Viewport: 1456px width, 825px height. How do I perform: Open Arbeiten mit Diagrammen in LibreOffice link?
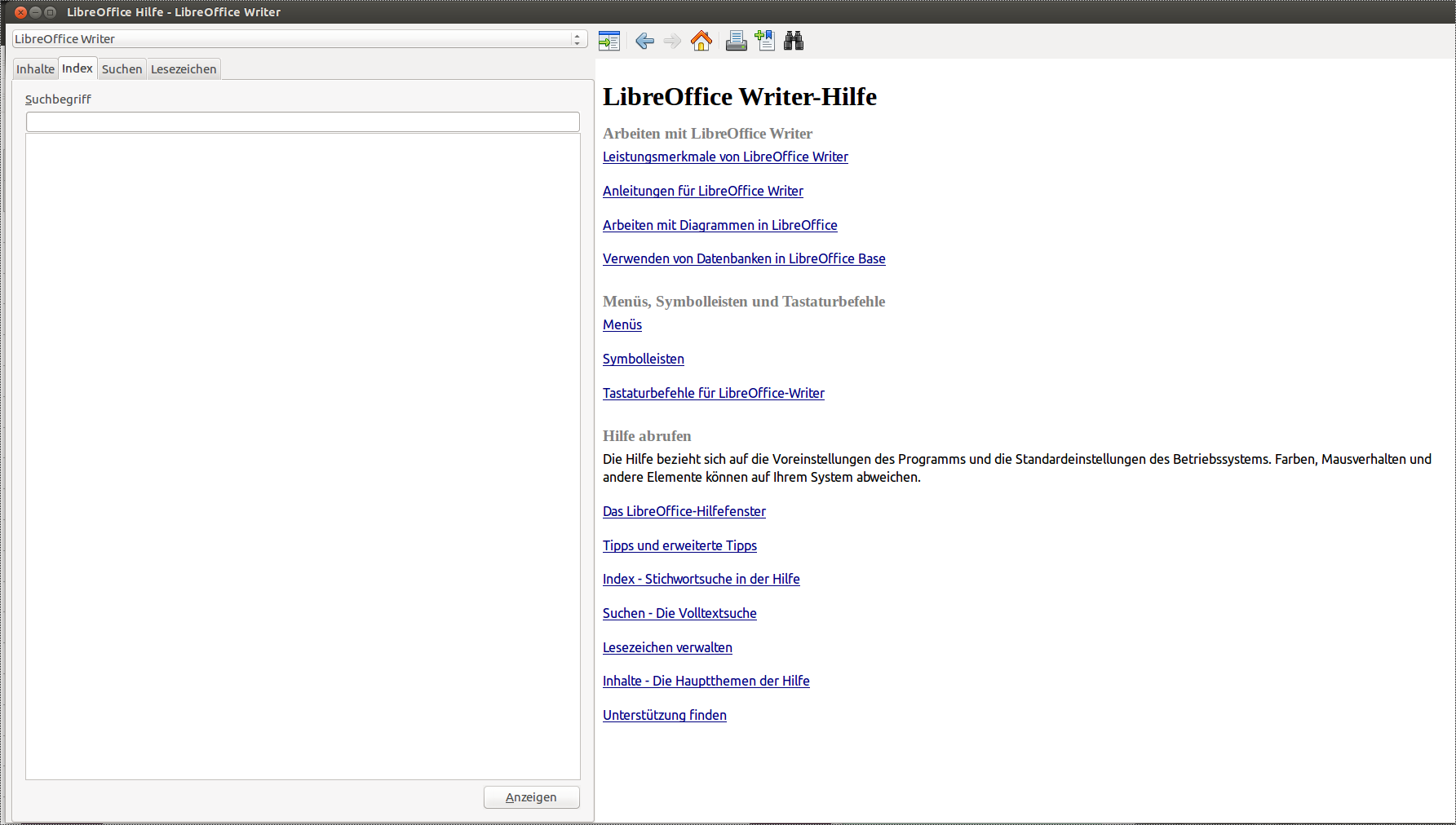720,225
